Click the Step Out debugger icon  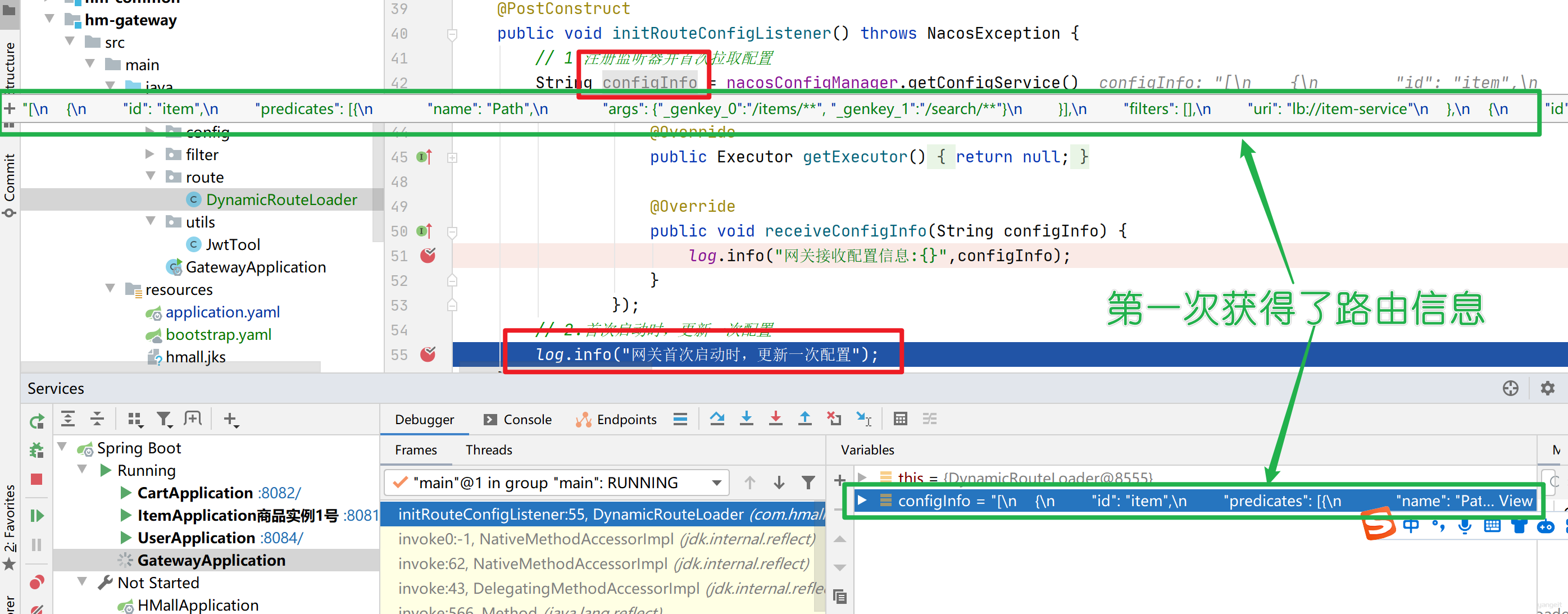pyautogui.click(x=805, y=419)
